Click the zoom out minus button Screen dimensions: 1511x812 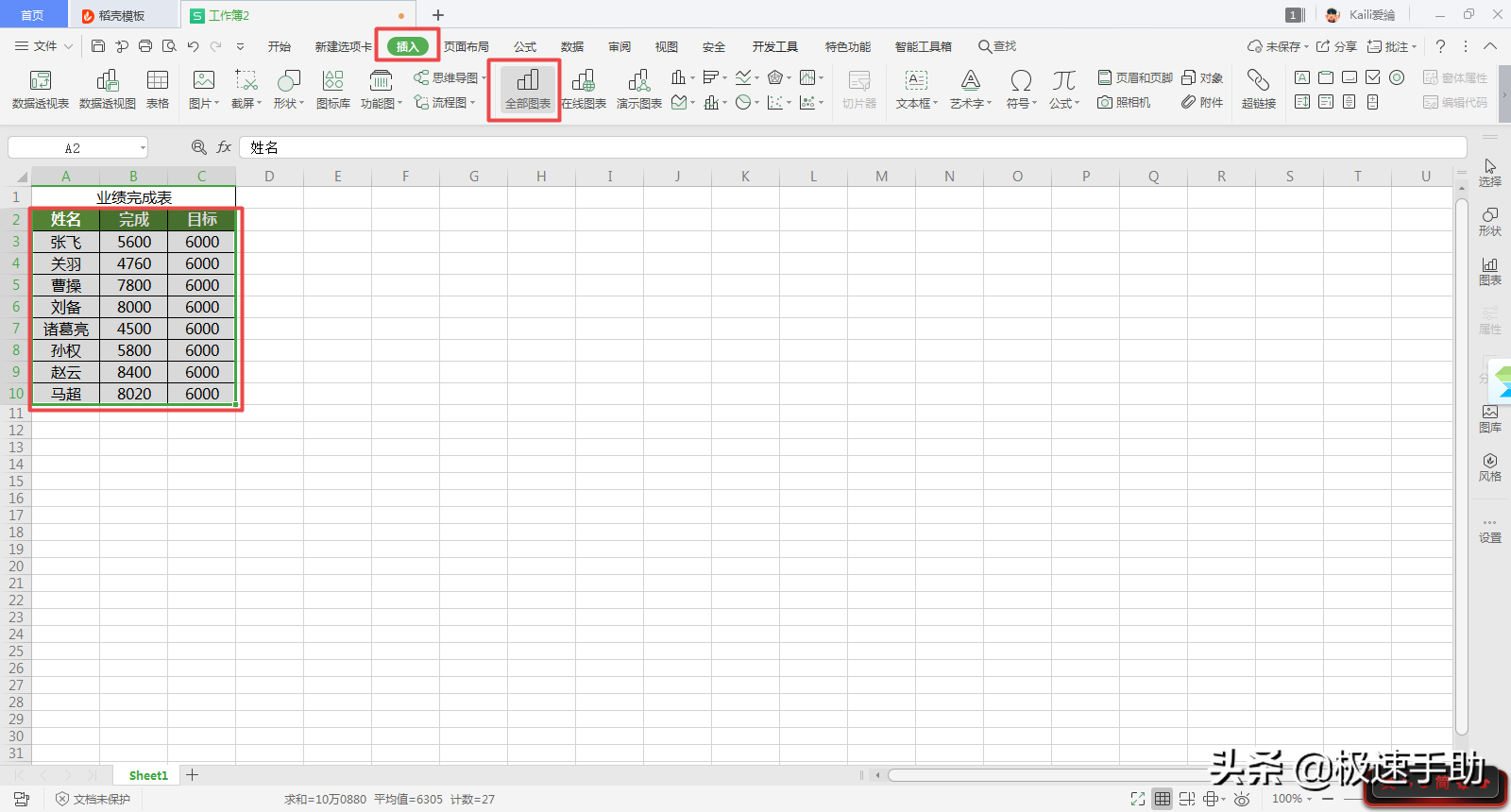[x=1328, y=799]
